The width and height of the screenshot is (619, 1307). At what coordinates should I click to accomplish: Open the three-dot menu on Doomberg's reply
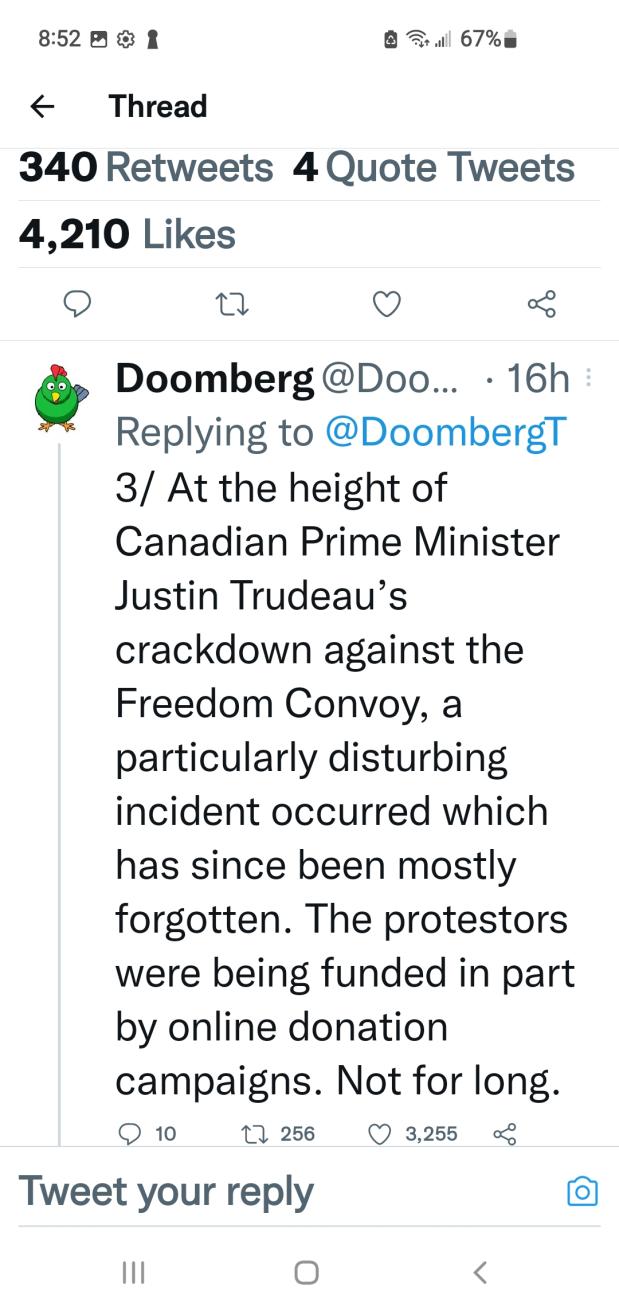(x=589, y=380)
